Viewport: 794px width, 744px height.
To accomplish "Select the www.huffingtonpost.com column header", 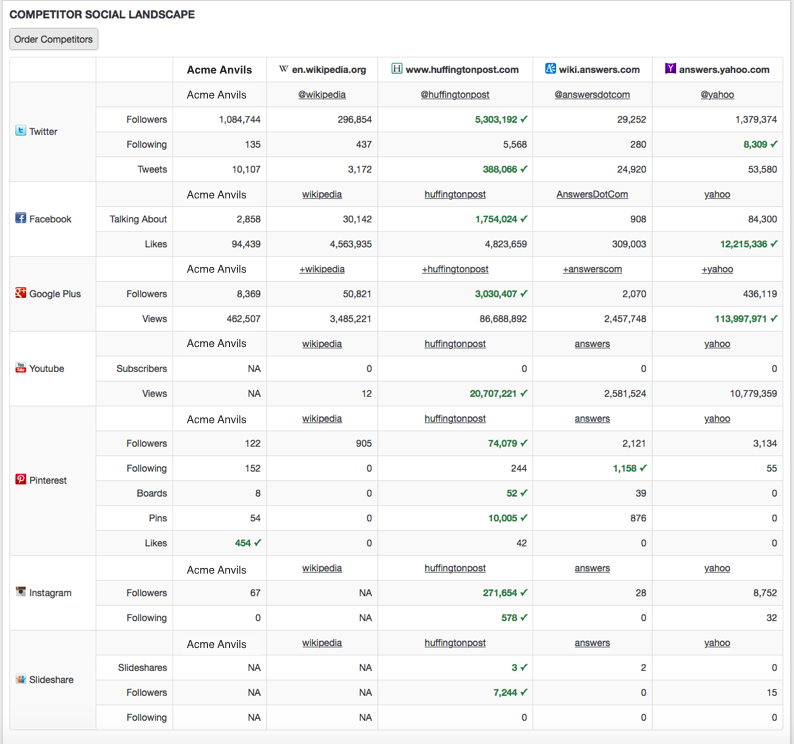I will 462,69.
